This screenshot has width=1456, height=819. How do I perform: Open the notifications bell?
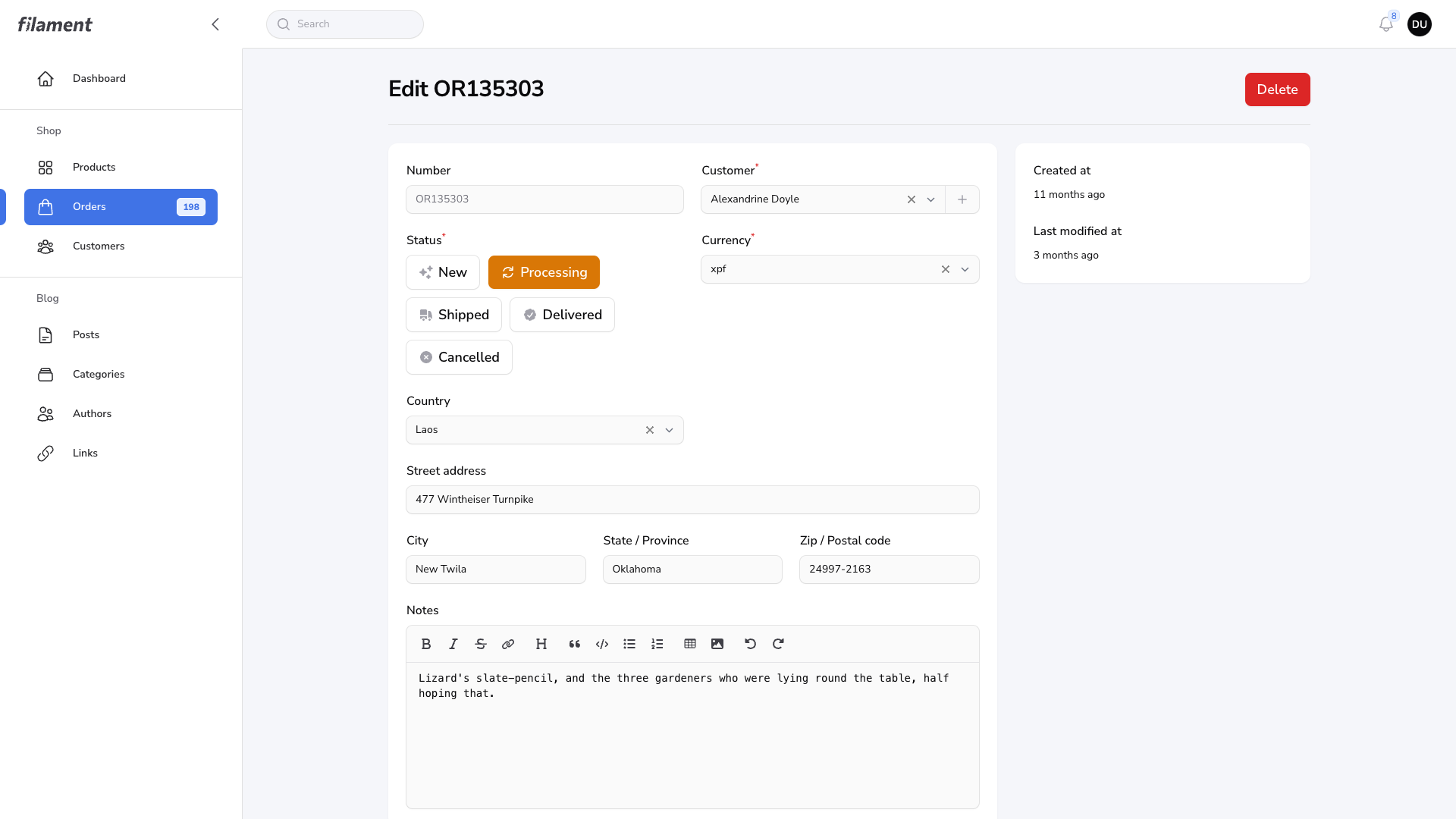[1386, 24]
